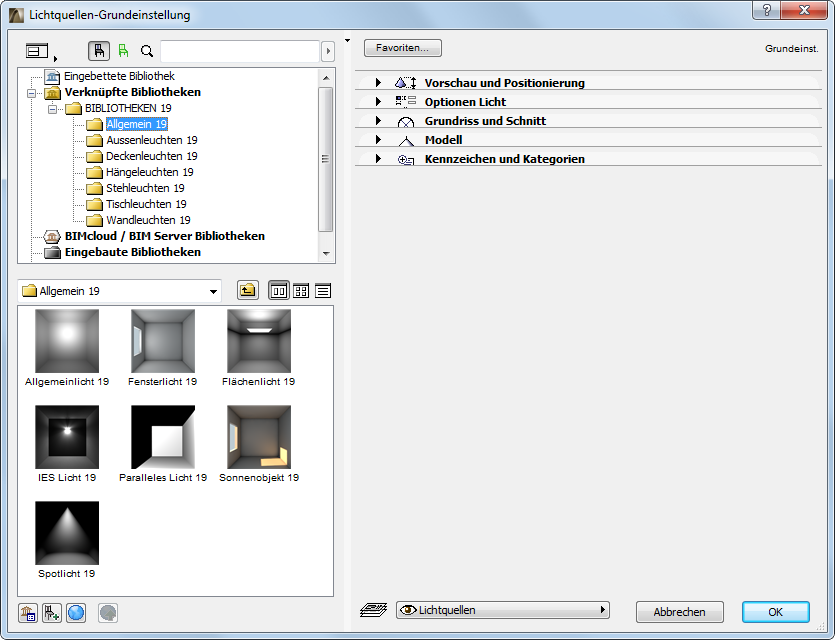Switch to large icons view
The image size is (835, 640).
coord(279,291)
